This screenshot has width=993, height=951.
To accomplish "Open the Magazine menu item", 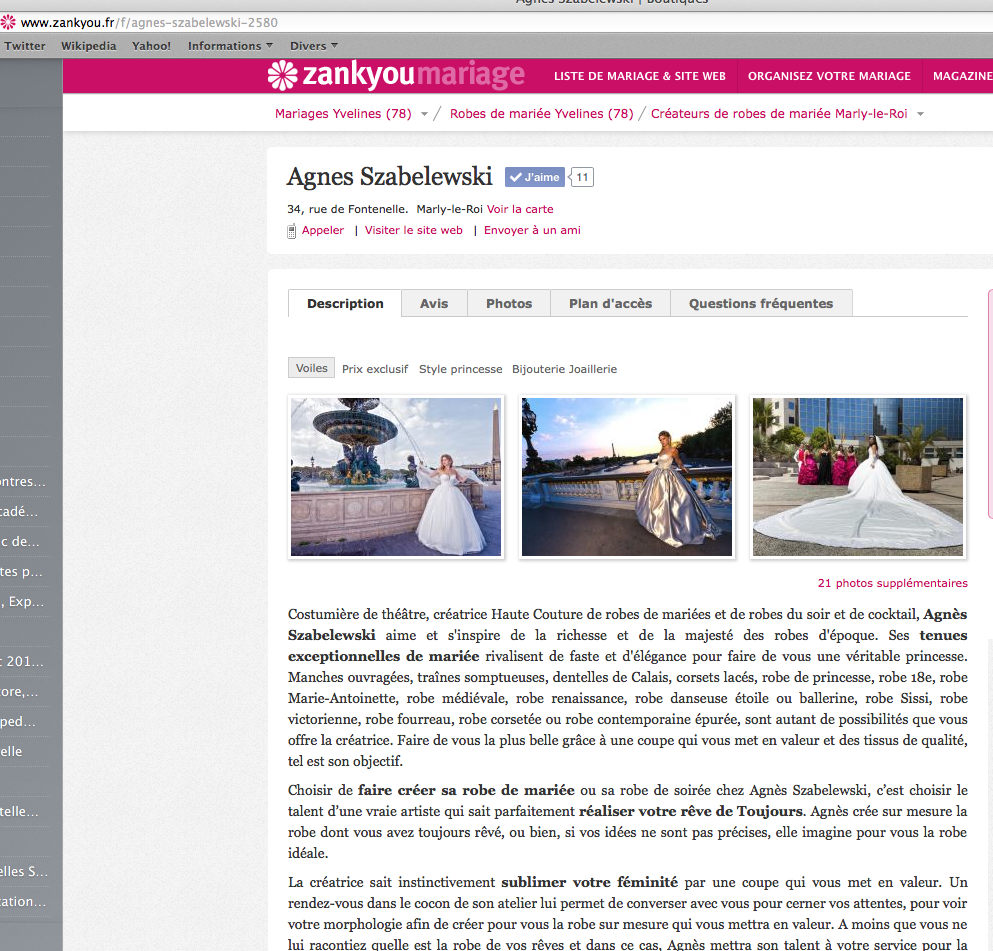I will coord(961,76).
